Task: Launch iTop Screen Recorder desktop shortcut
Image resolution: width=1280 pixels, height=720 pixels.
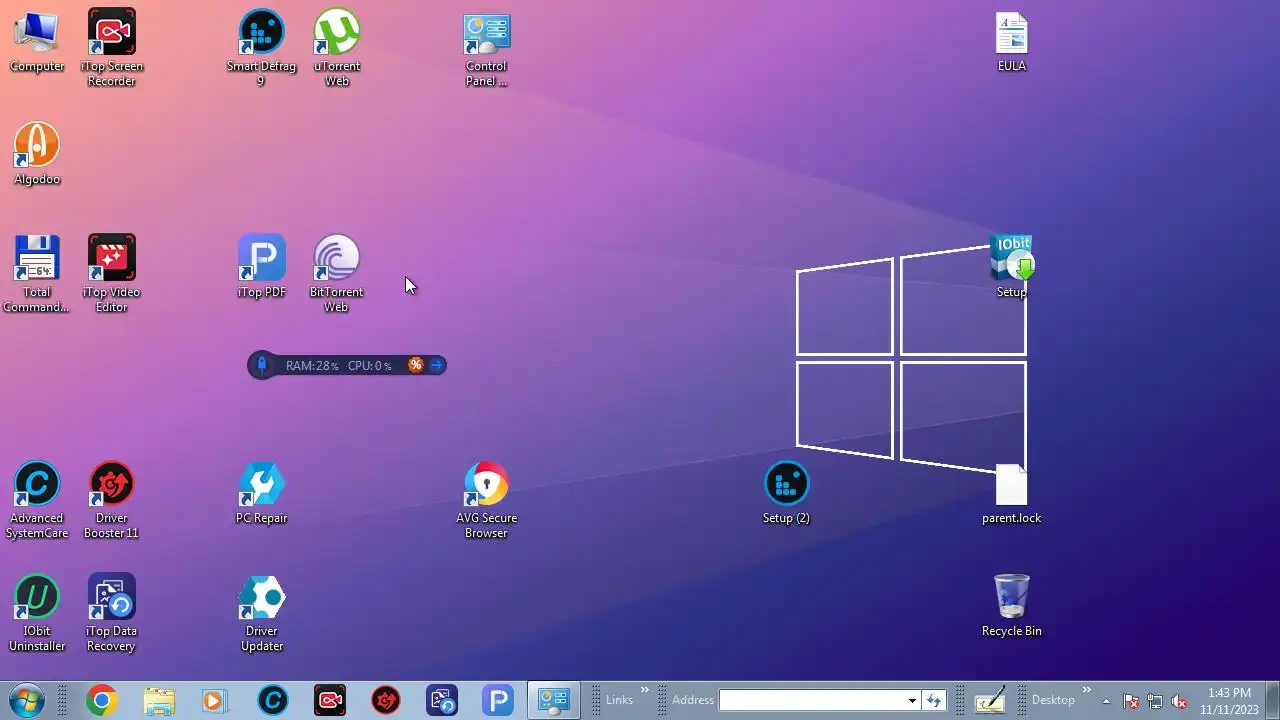Action: click(x=111, y=47)
